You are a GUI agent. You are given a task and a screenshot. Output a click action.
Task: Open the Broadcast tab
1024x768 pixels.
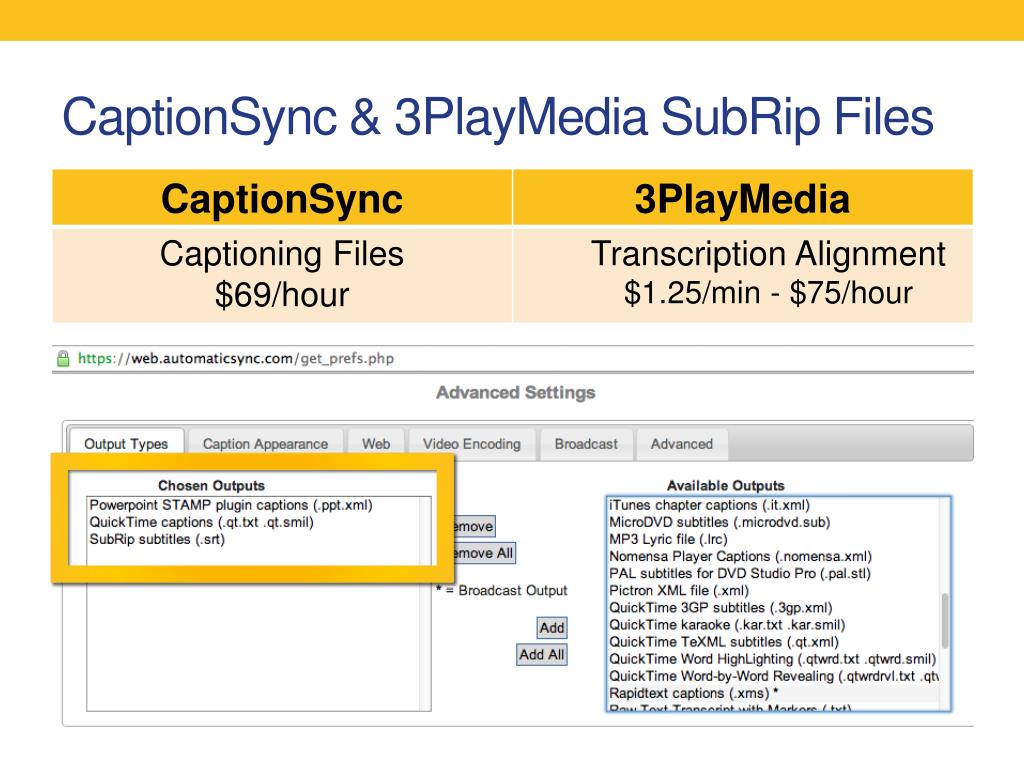[x=586, y=444]
